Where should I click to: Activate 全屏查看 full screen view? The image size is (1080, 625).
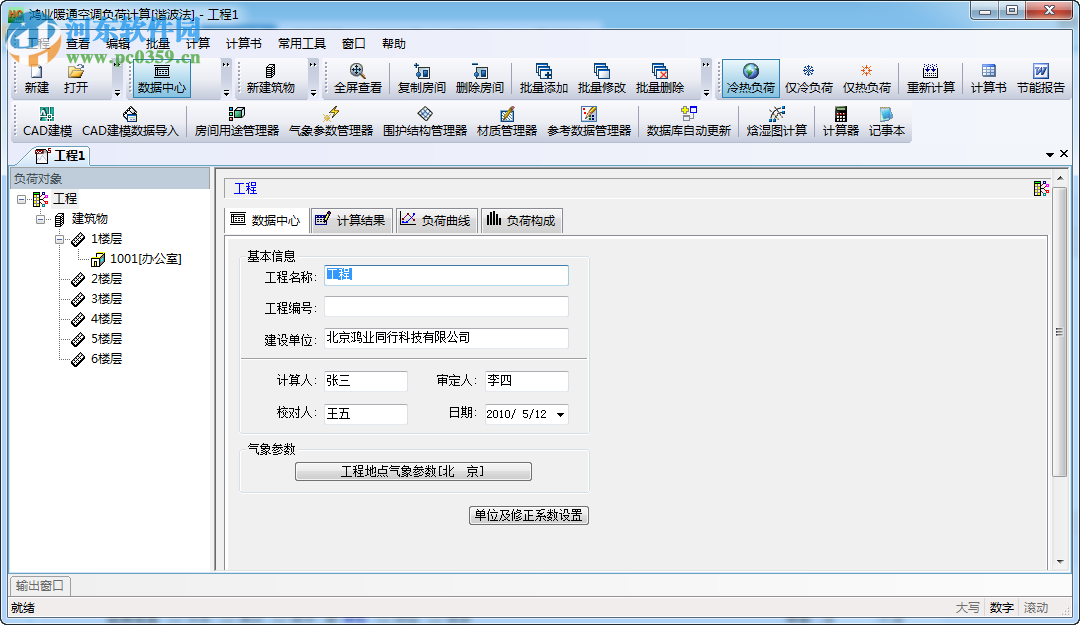pos(357,79)
